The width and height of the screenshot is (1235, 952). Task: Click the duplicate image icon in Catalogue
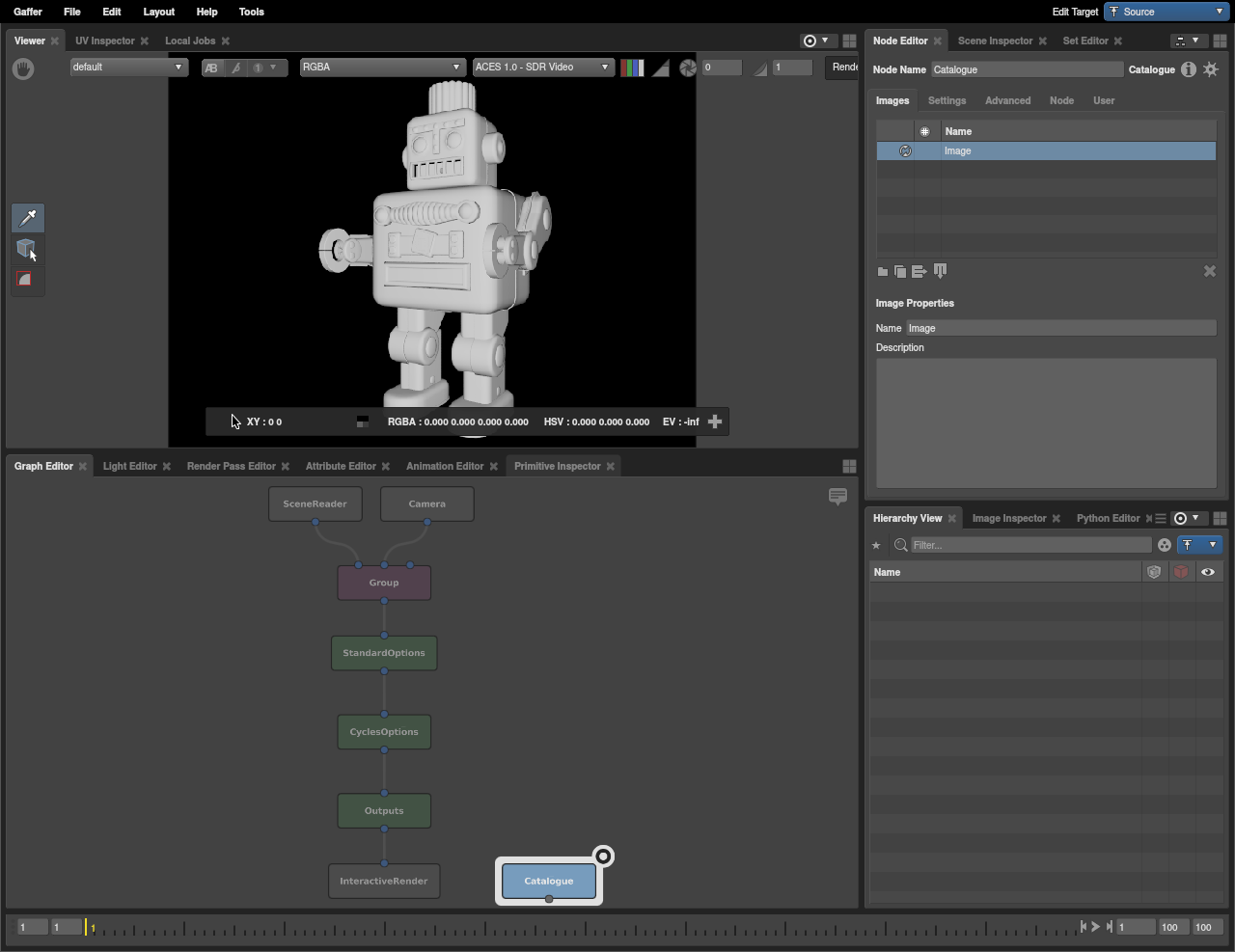900,272
